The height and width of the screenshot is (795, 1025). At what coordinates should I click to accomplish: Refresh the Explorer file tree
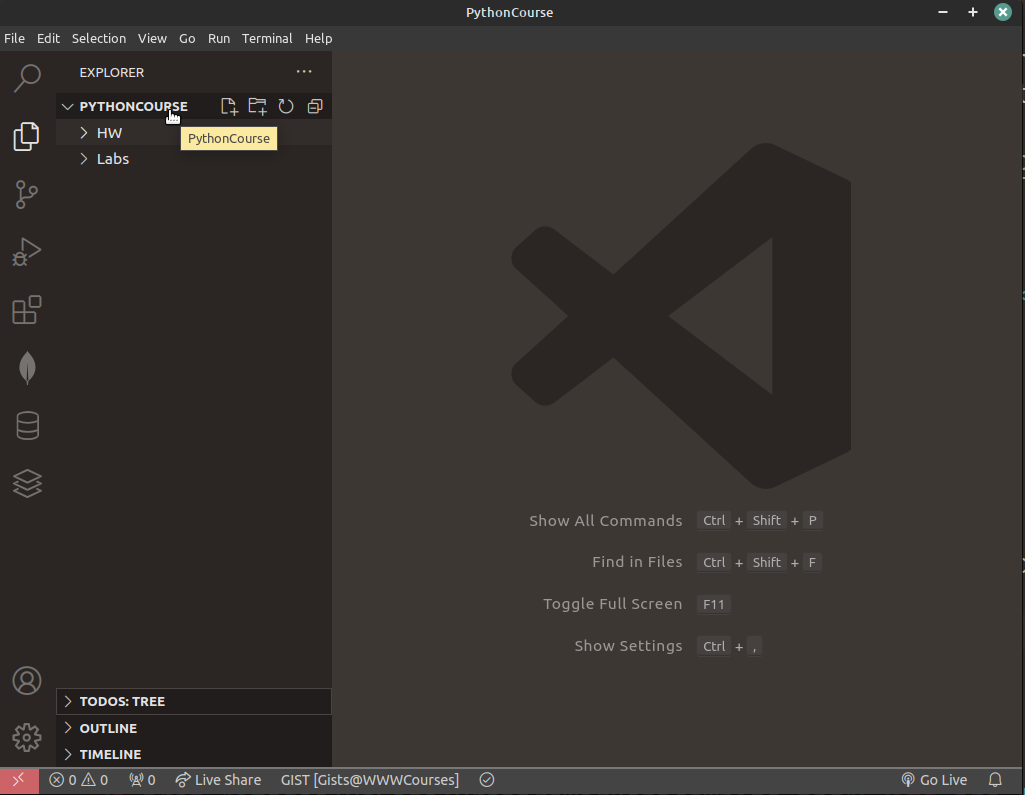pyautogui.click(x=286, y=107)
